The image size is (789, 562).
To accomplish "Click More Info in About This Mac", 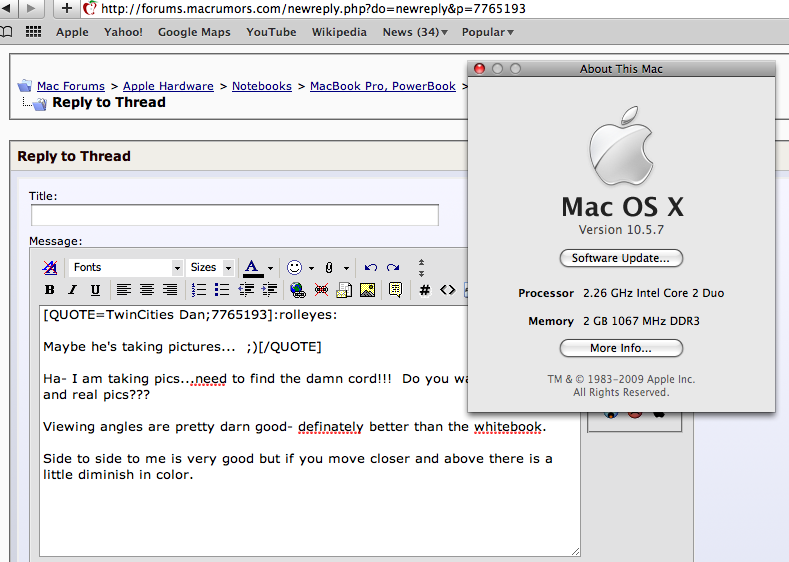I will point(621,348).
